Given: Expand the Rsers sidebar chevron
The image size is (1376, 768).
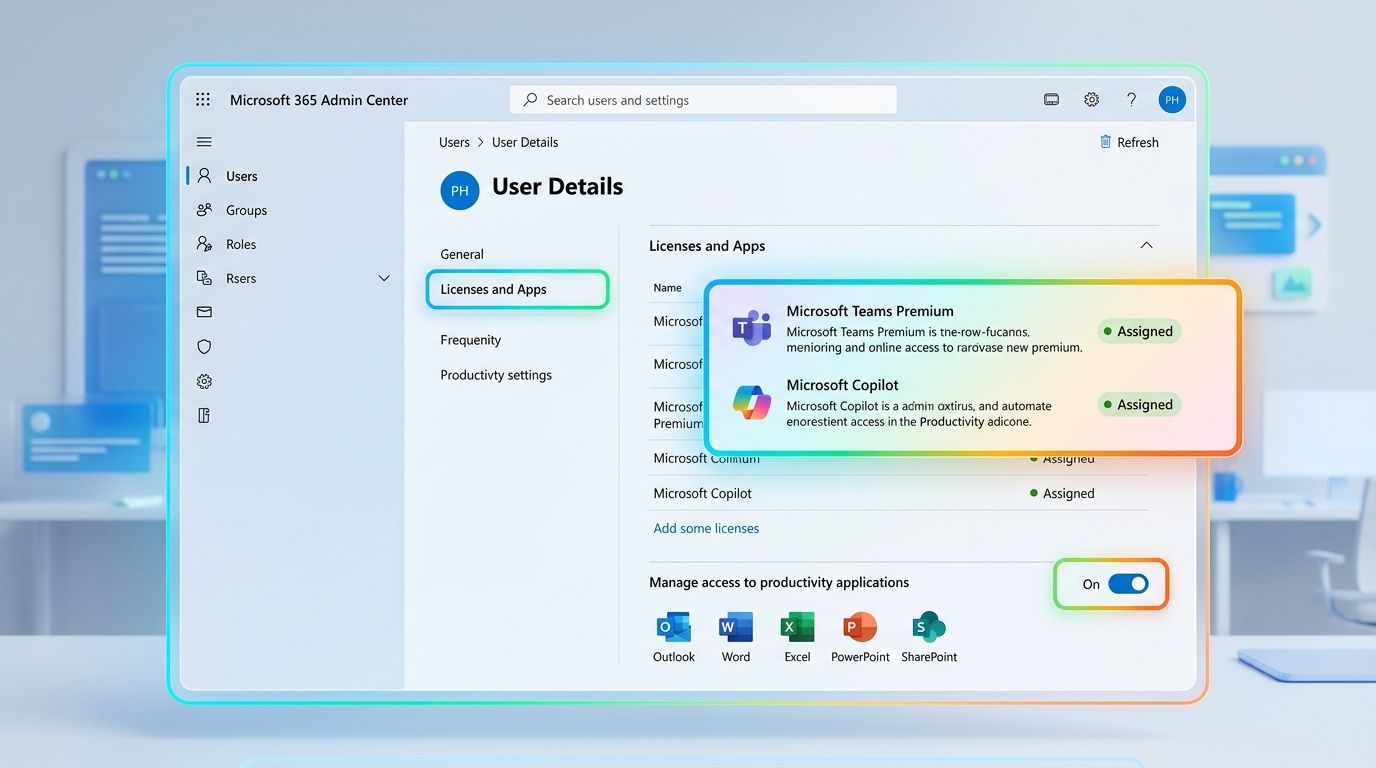Looking at the screenshot, I should (383, 278).
